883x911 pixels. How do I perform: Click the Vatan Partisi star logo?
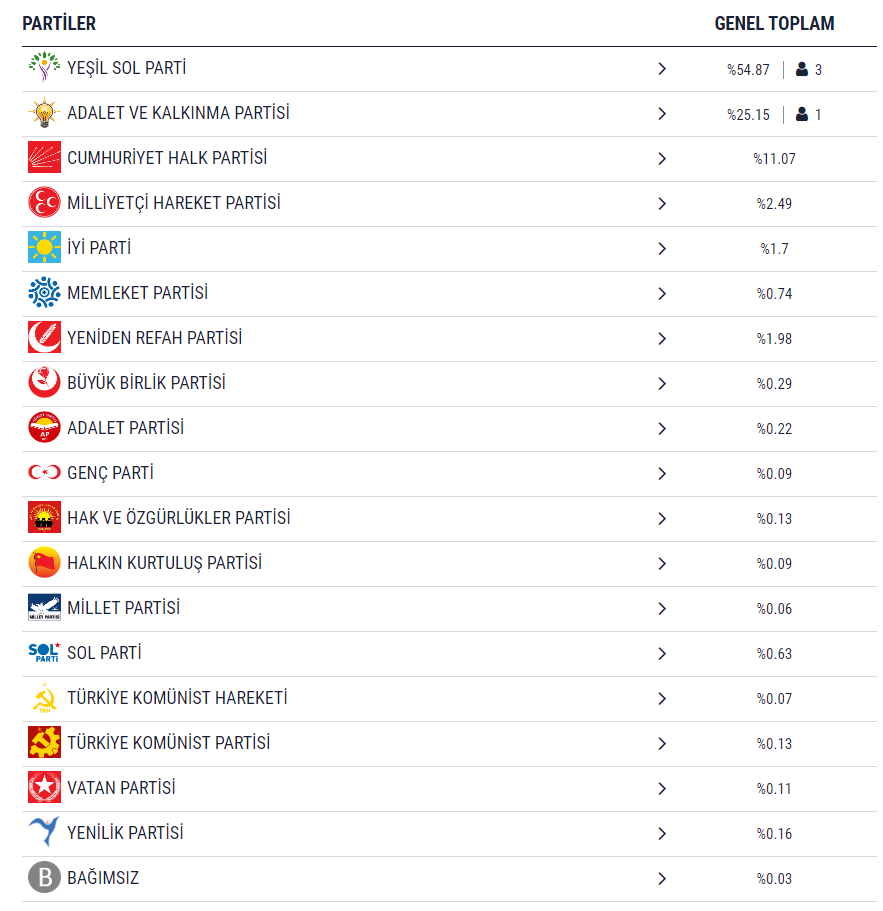tap(44, 788)
